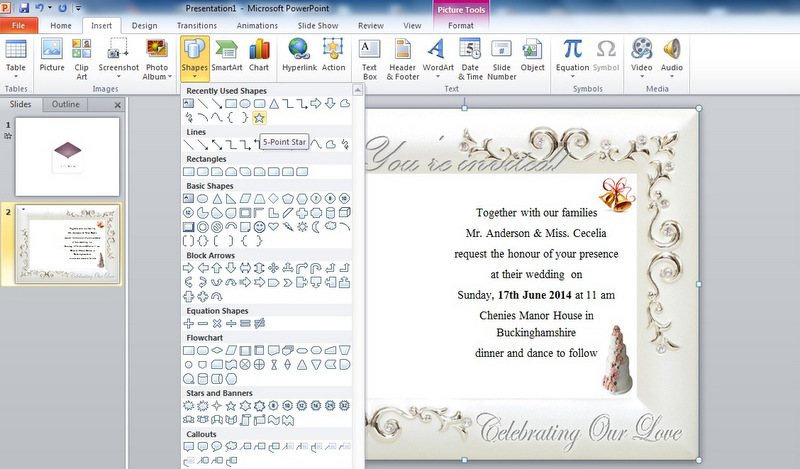Expand the Screenshot dropdown arrow
Screen dimensions: 800x469
tap(118, 77)
